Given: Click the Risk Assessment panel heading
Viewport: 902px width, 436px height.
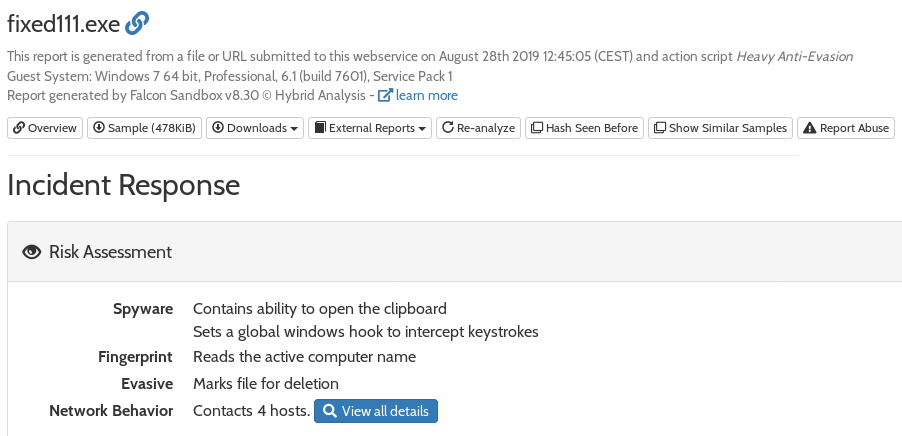Looking at the screenshot, I should click(x=110, y=252).
